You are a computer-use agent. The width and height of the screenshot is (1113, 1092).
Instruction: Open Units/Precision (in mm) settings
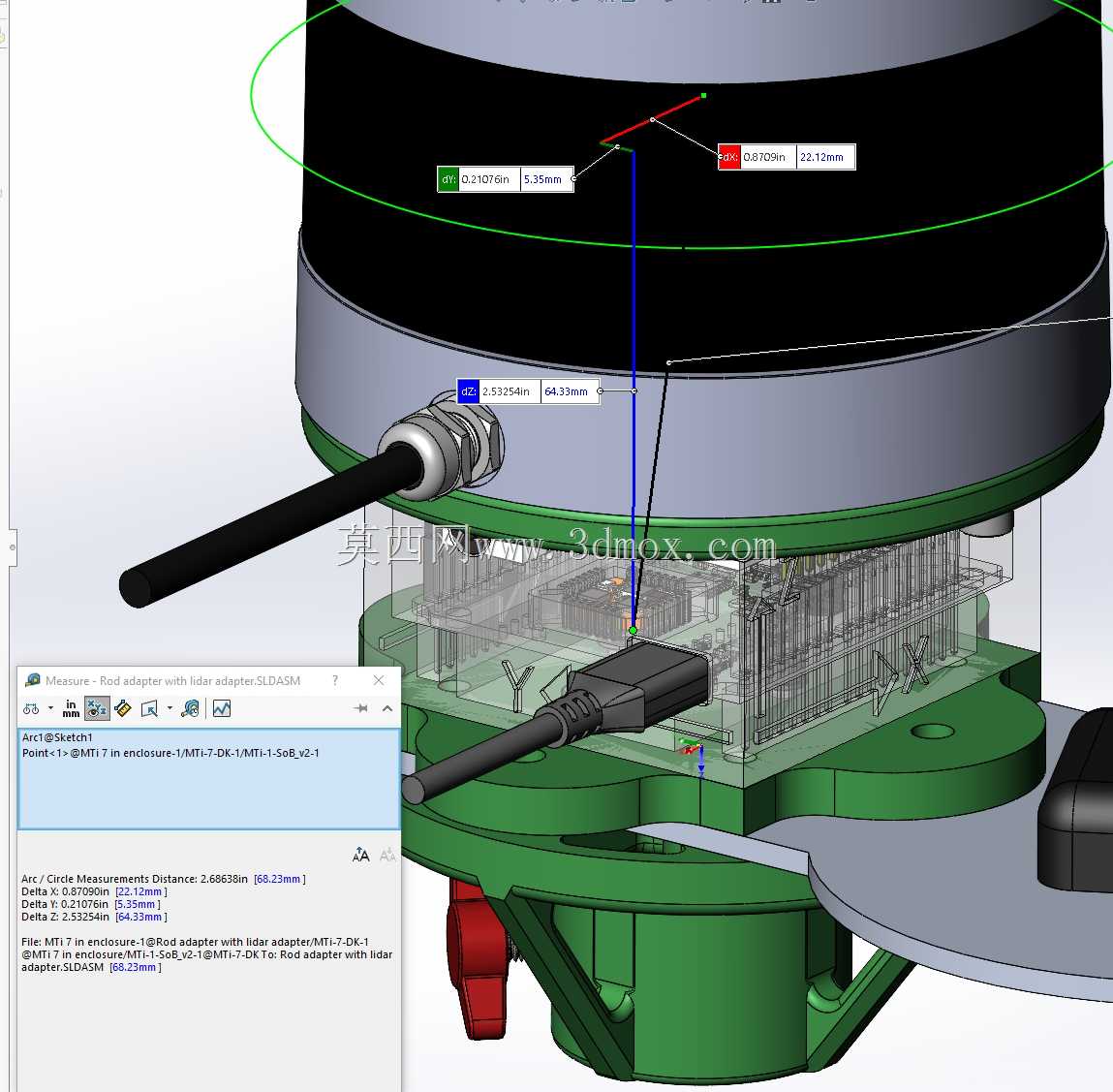pos(71,708)
